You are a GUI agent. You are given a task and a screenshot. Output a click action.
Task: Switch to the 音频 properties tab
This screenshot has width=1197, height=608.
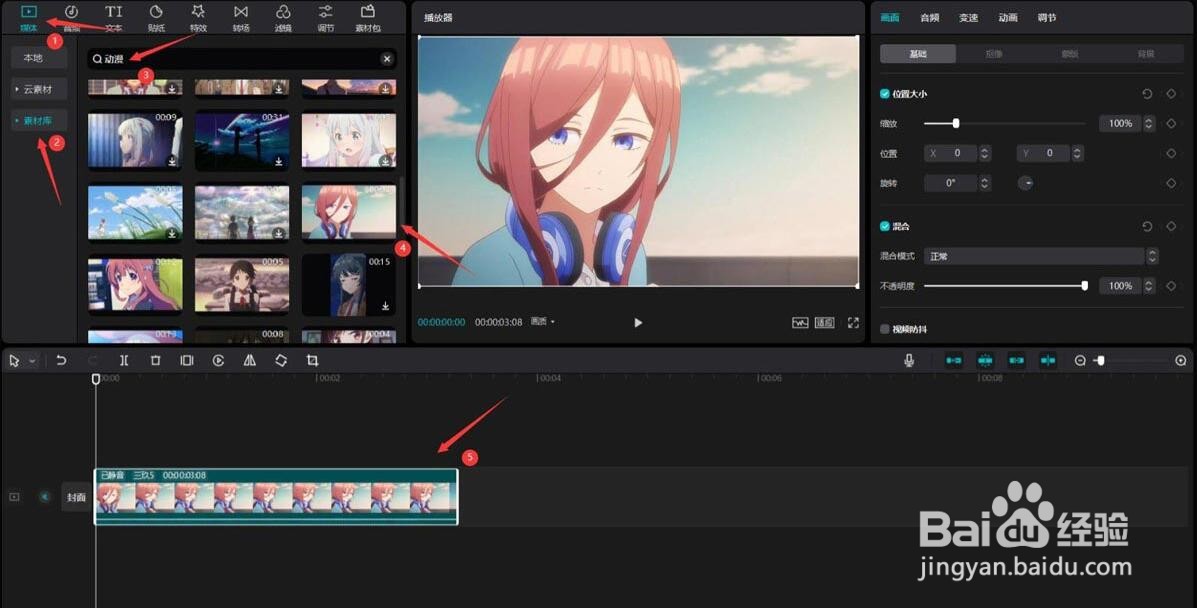click(x=930, y=18)
